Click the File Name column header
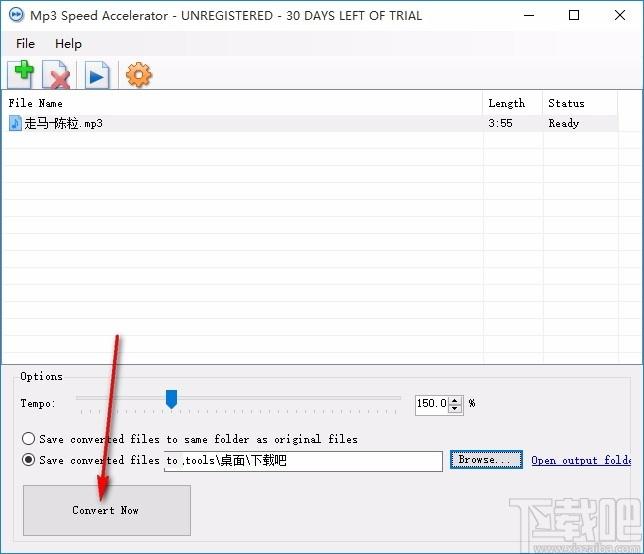 coord(242,103)
